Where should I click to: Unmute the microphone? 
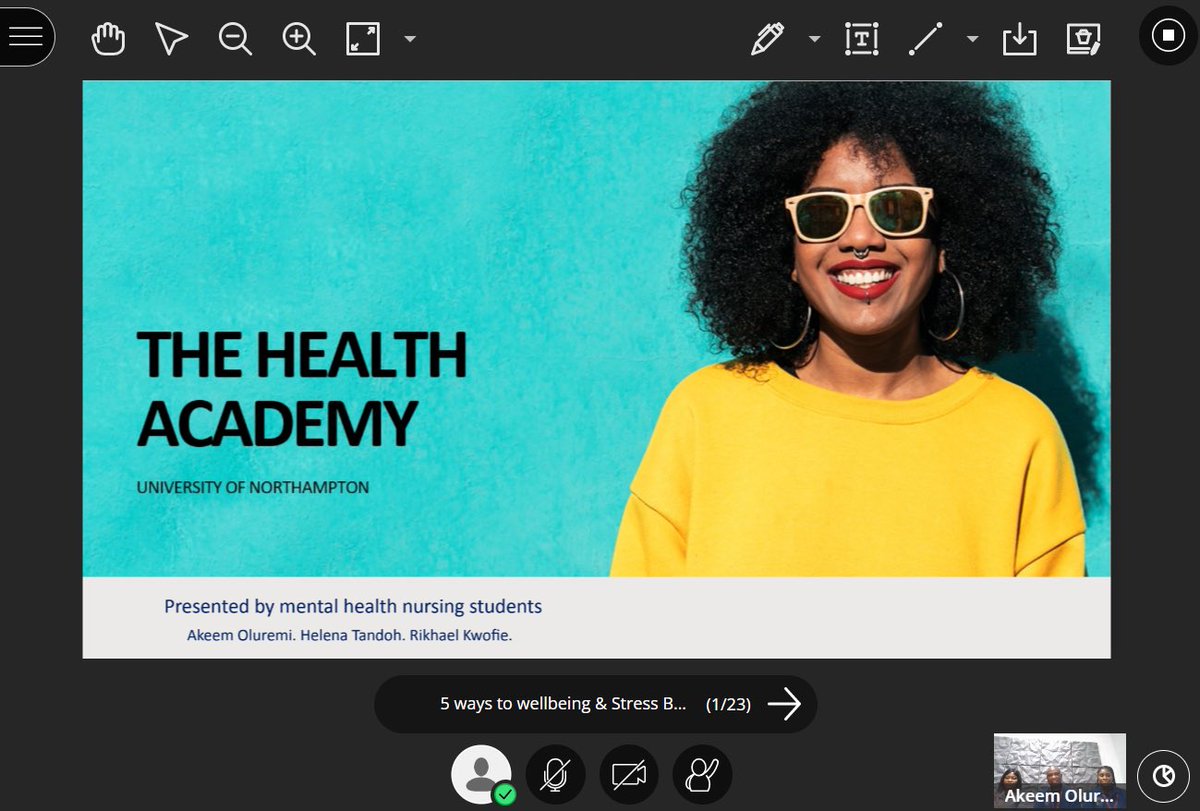click(x=555, y=774)
